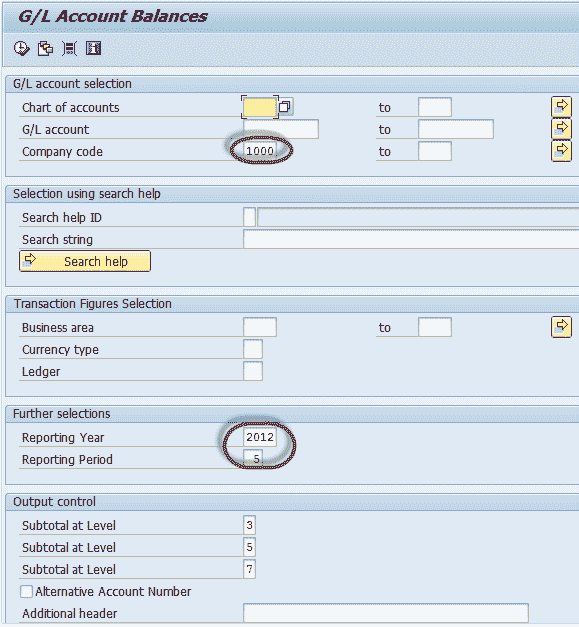Open multiple selection for Company code
This screenshot has width=579, height=627.
pyautogui.click(x=561, y=150)
